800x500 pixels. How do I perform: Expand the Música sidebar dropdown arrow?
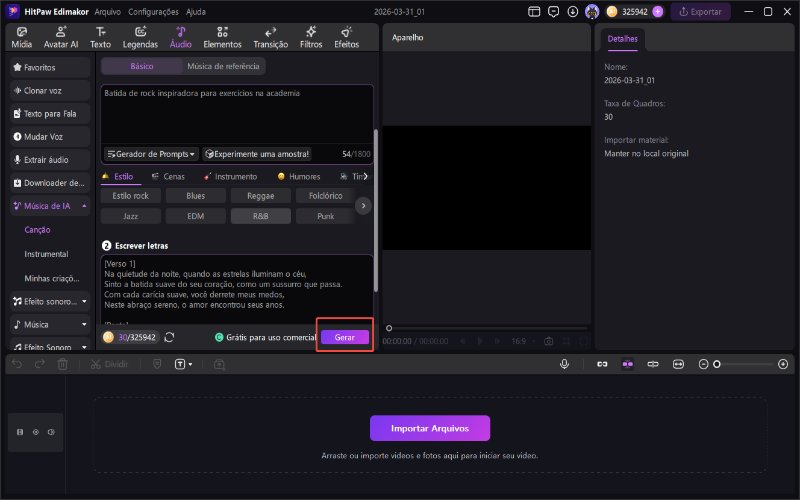[85, 324]
